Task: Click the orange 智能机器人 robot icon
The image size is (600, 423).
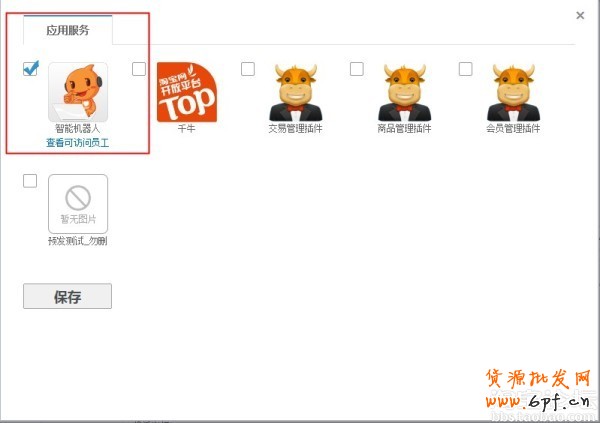Action: coord(78,92)
